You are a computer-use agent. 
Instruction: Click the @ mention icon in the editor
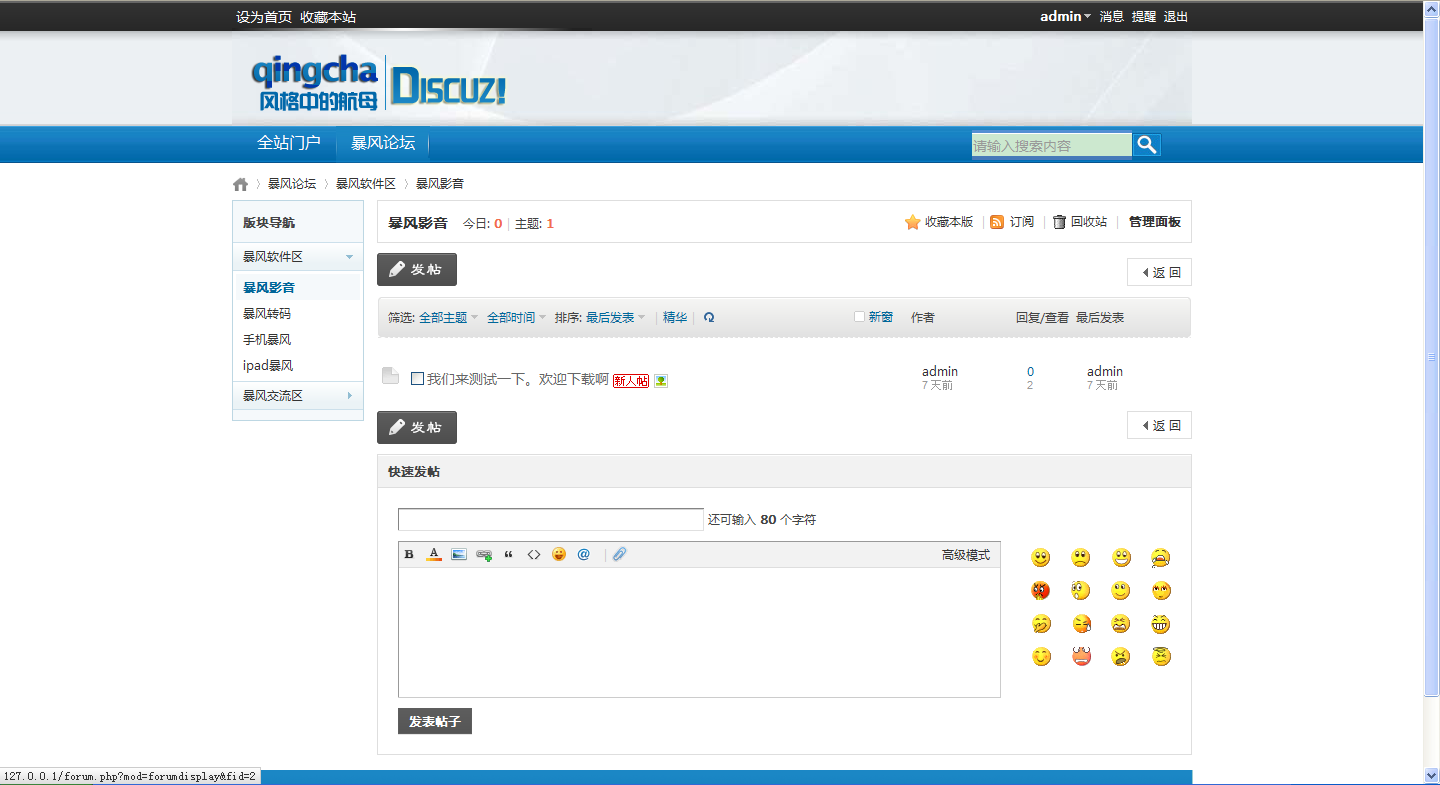click(584, 554)
